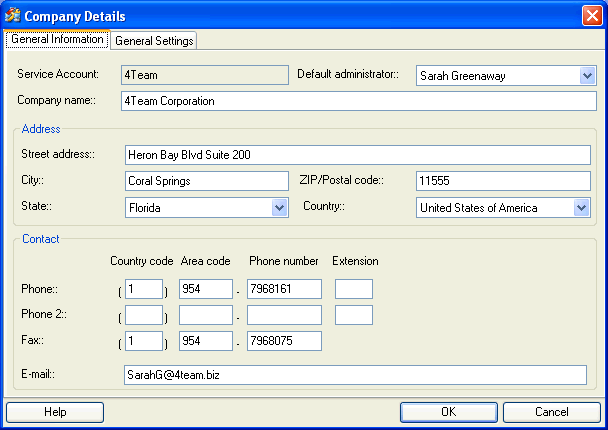Click the Phone area code field
Viewport: 608px width, 430px height.
pyautogui.click(x=206, y=289)
